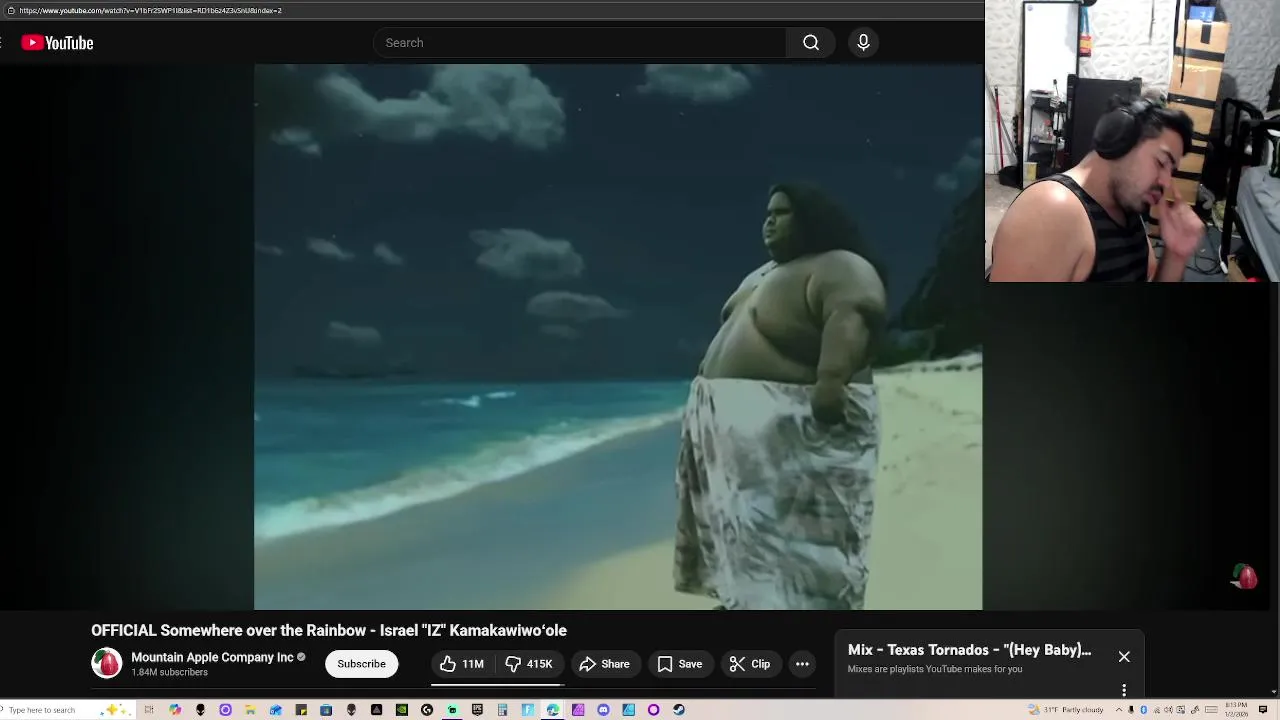
Task: Click the video player frame
Action: tap(618, 337)
